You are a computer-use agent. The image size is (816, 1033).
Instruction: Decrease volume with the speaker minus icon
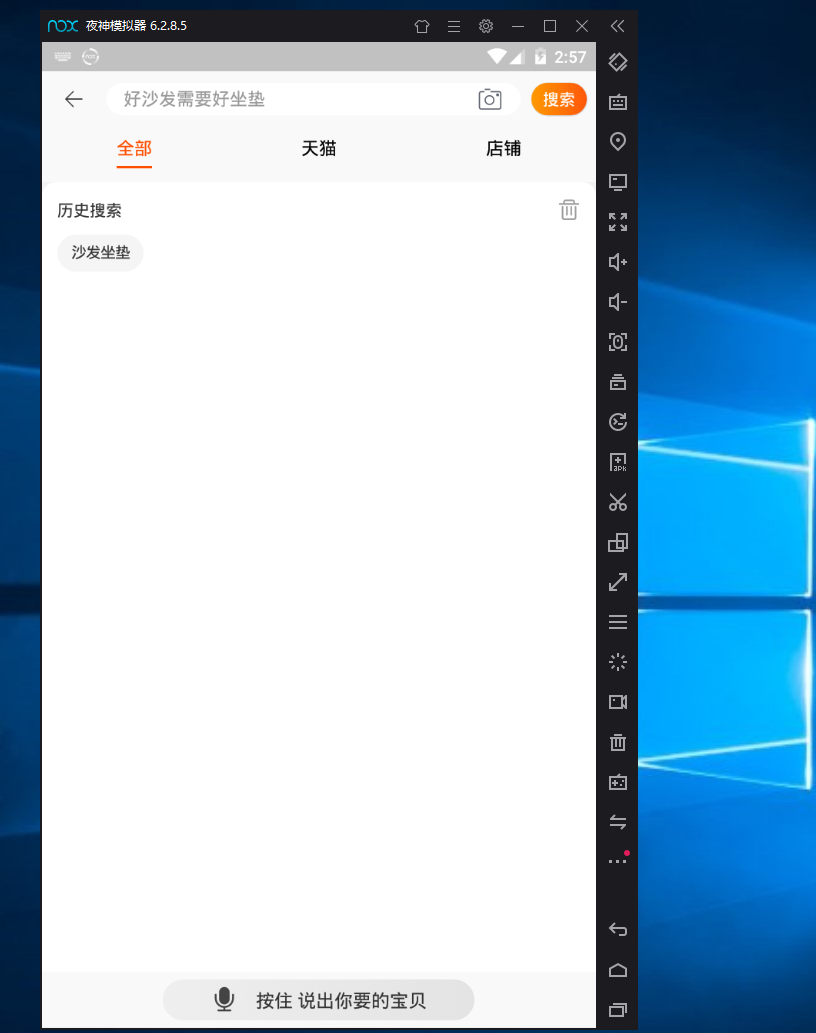(x=618, y=302)
